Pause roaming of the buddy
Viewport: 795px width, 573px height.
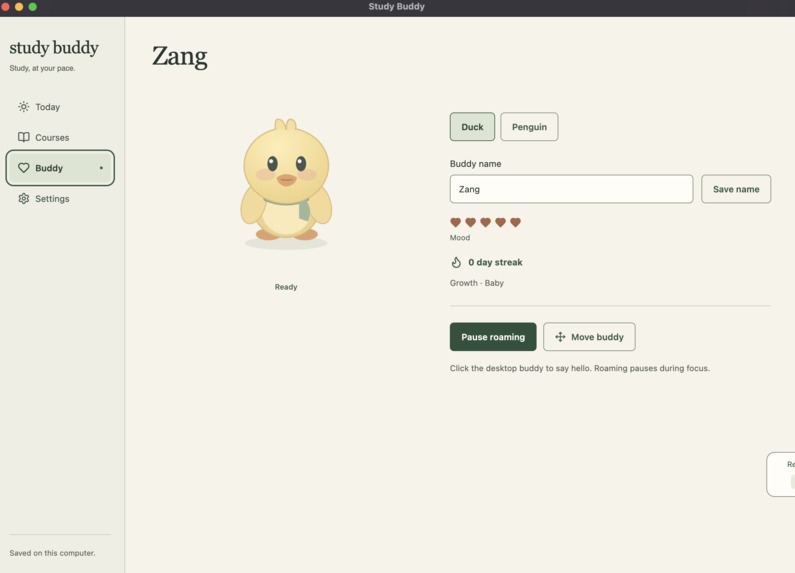click(493, 337)
